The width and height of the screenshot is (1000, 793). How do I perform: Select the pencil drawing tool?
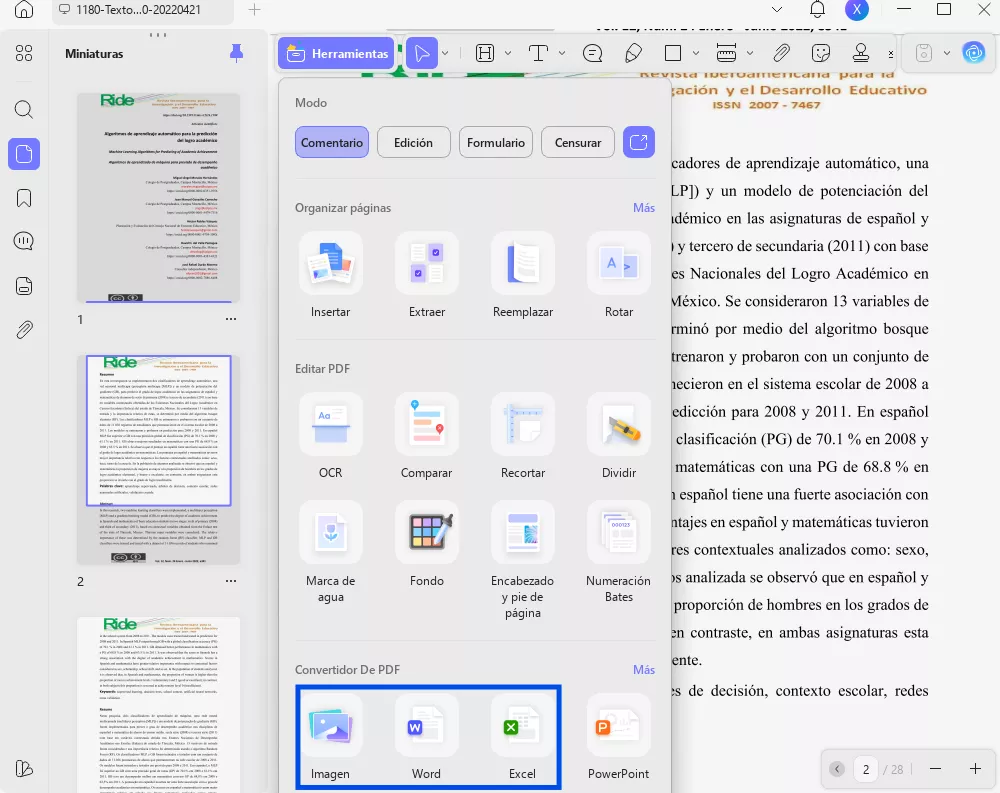pos(633,54)
